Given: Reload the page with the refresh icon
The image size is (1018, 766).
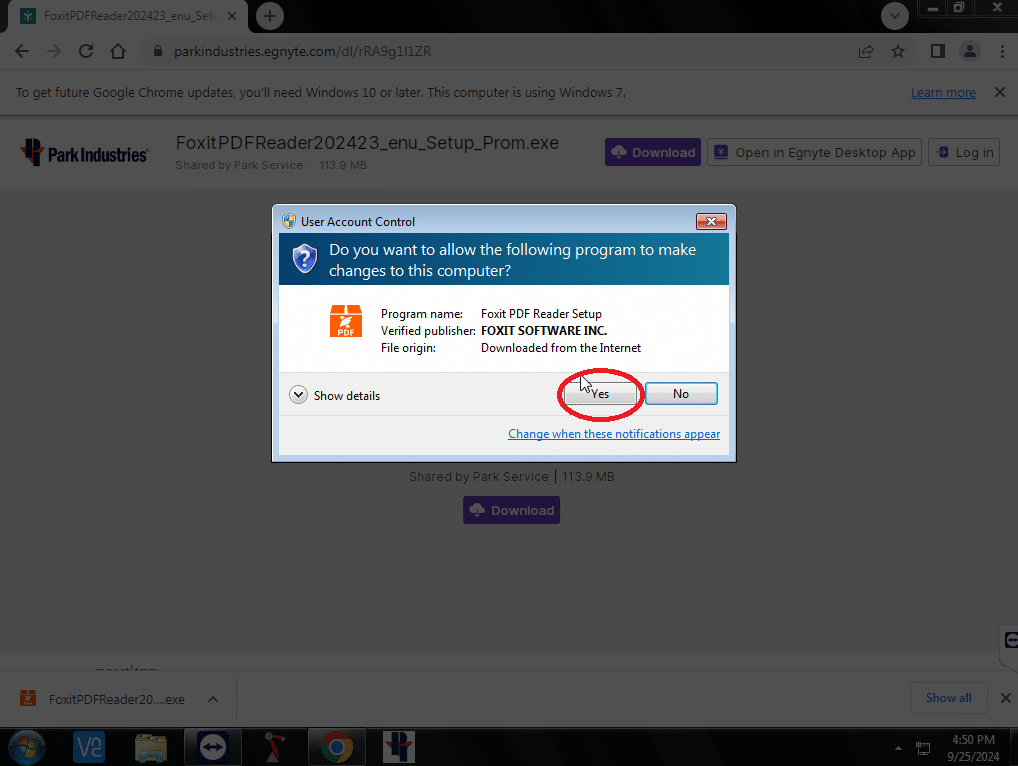Looking at the screenshot, I should pos(86,51).
